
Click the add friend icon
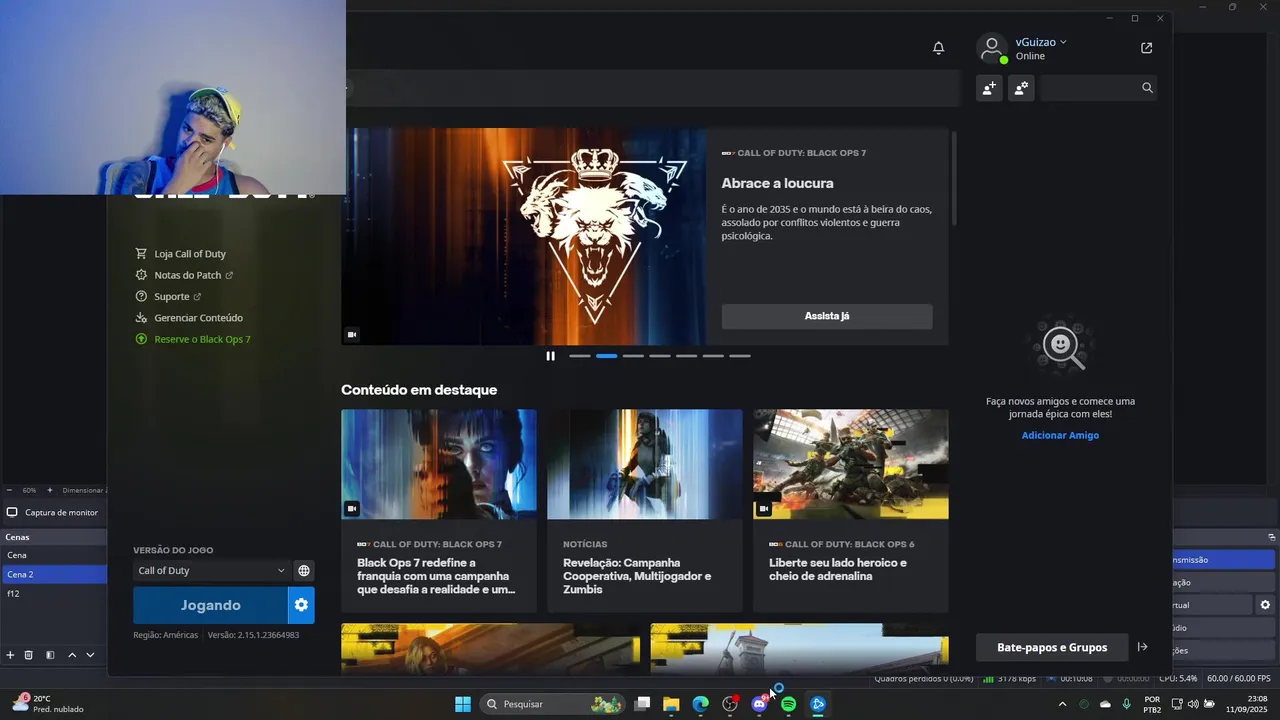tap(989, 88)
